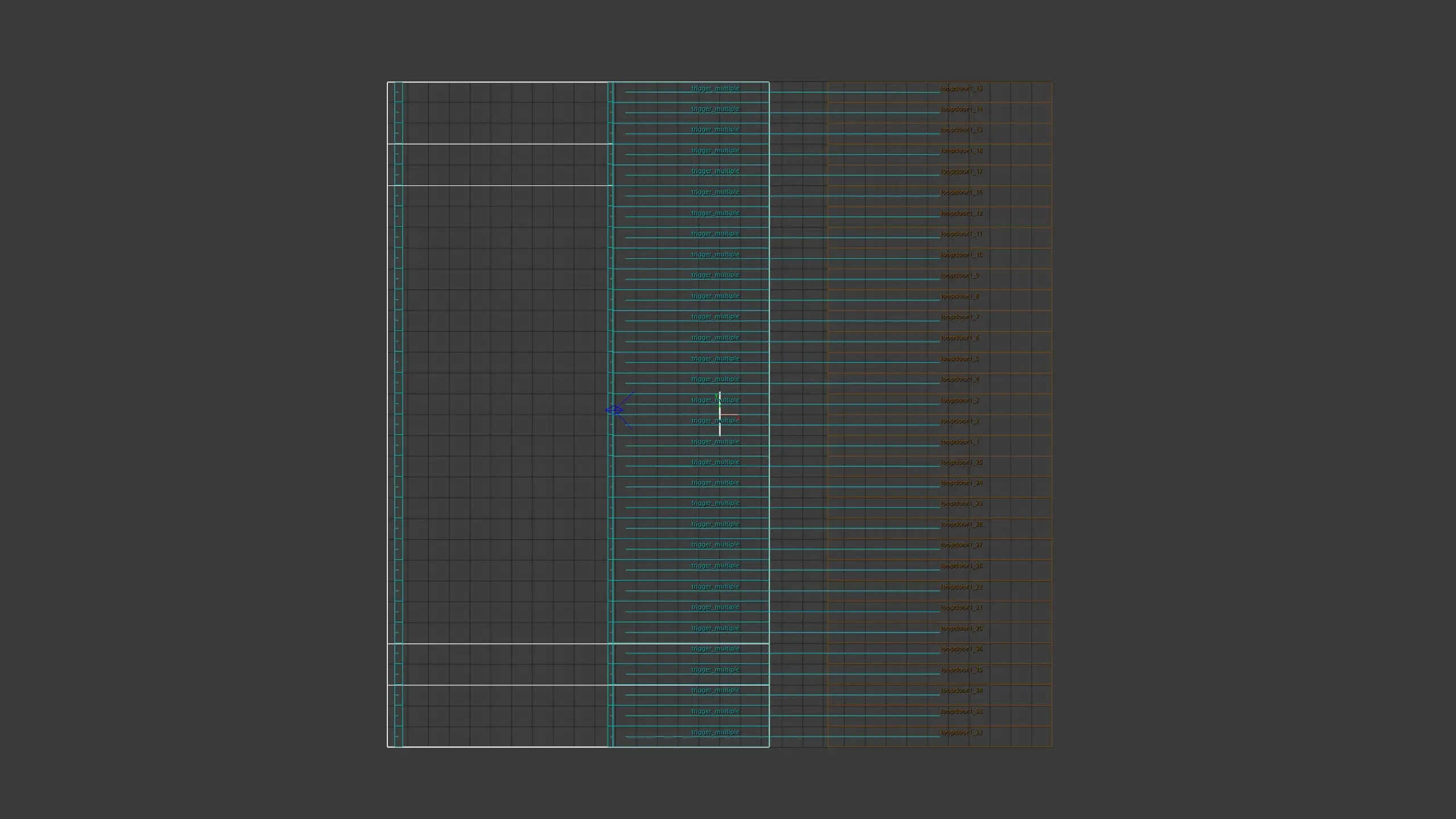This screenshot has width=1456, height=819.
Task: Click the XY axis origin gizmo
Action: 719,414
